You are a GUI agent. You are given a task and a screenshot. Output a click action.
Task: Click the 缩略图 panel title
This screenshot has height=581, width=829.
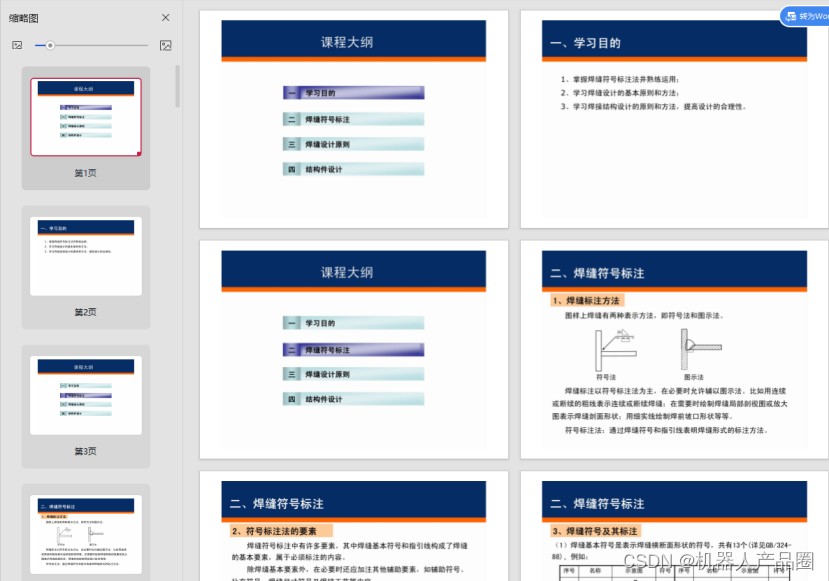pyautogui.click(x=23, y=18)
